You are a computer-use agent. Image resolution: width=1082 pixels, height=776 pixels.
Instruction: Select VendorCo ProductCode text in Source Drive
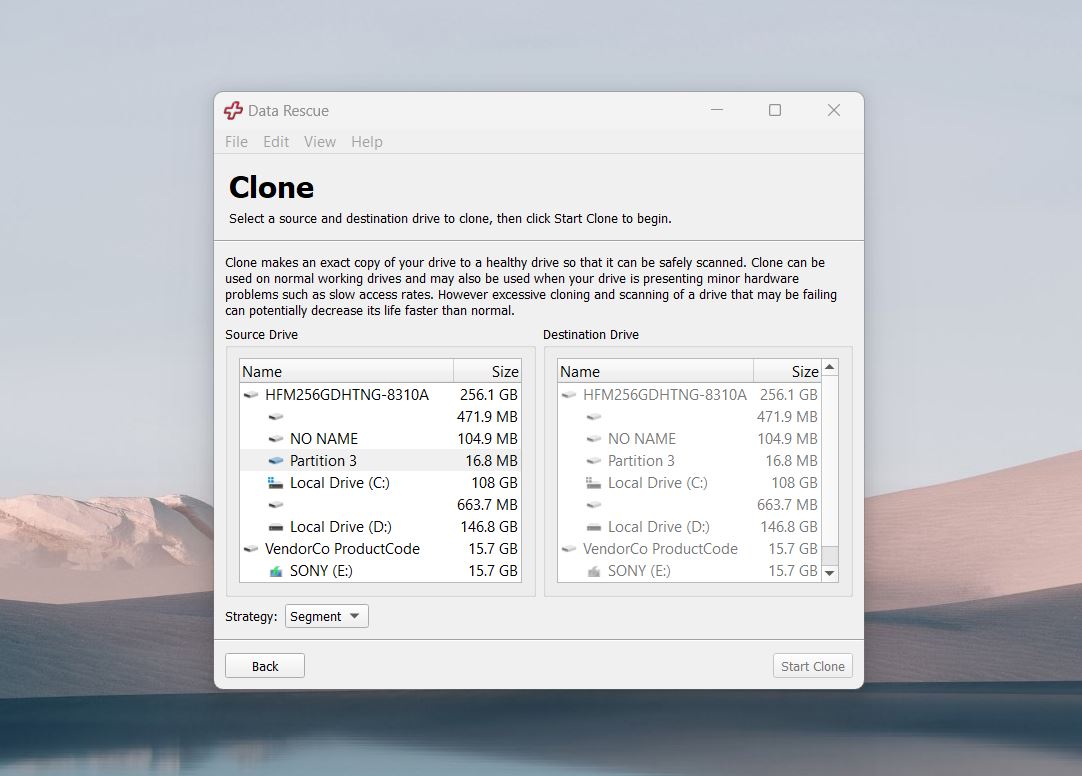click(x=342, y=549)
